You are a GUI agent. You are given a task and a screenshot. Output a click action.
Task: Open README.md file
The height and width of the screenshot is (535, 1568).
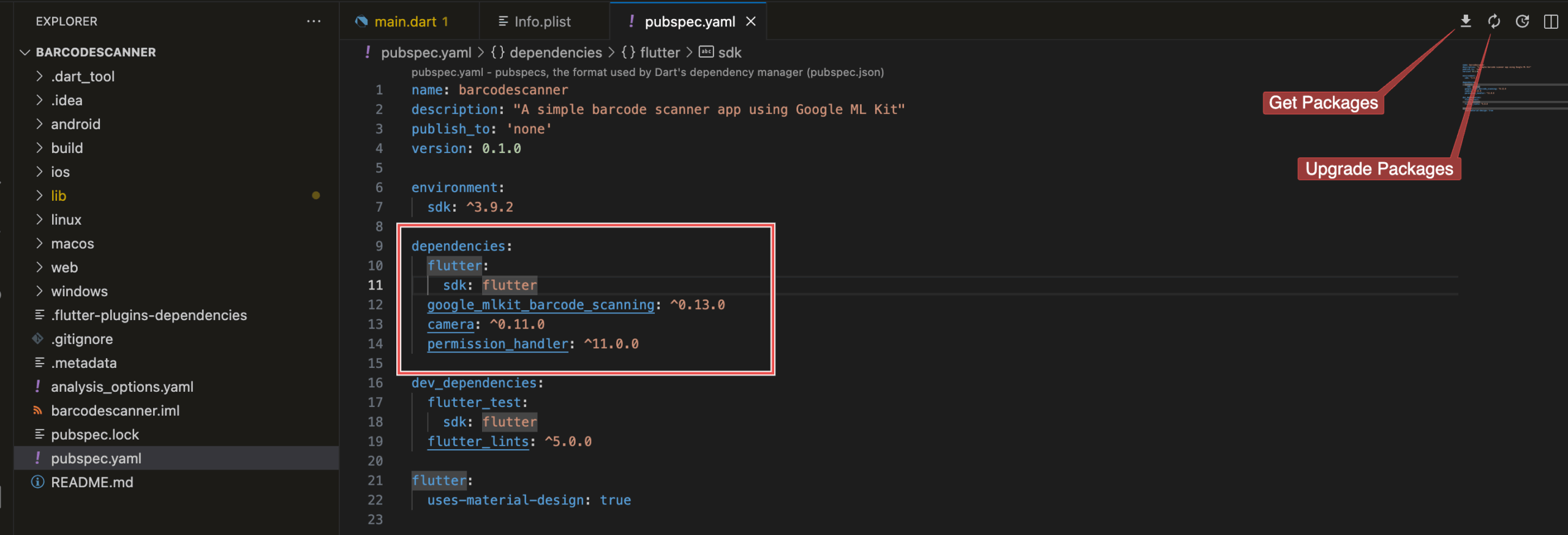coord(176,482)
